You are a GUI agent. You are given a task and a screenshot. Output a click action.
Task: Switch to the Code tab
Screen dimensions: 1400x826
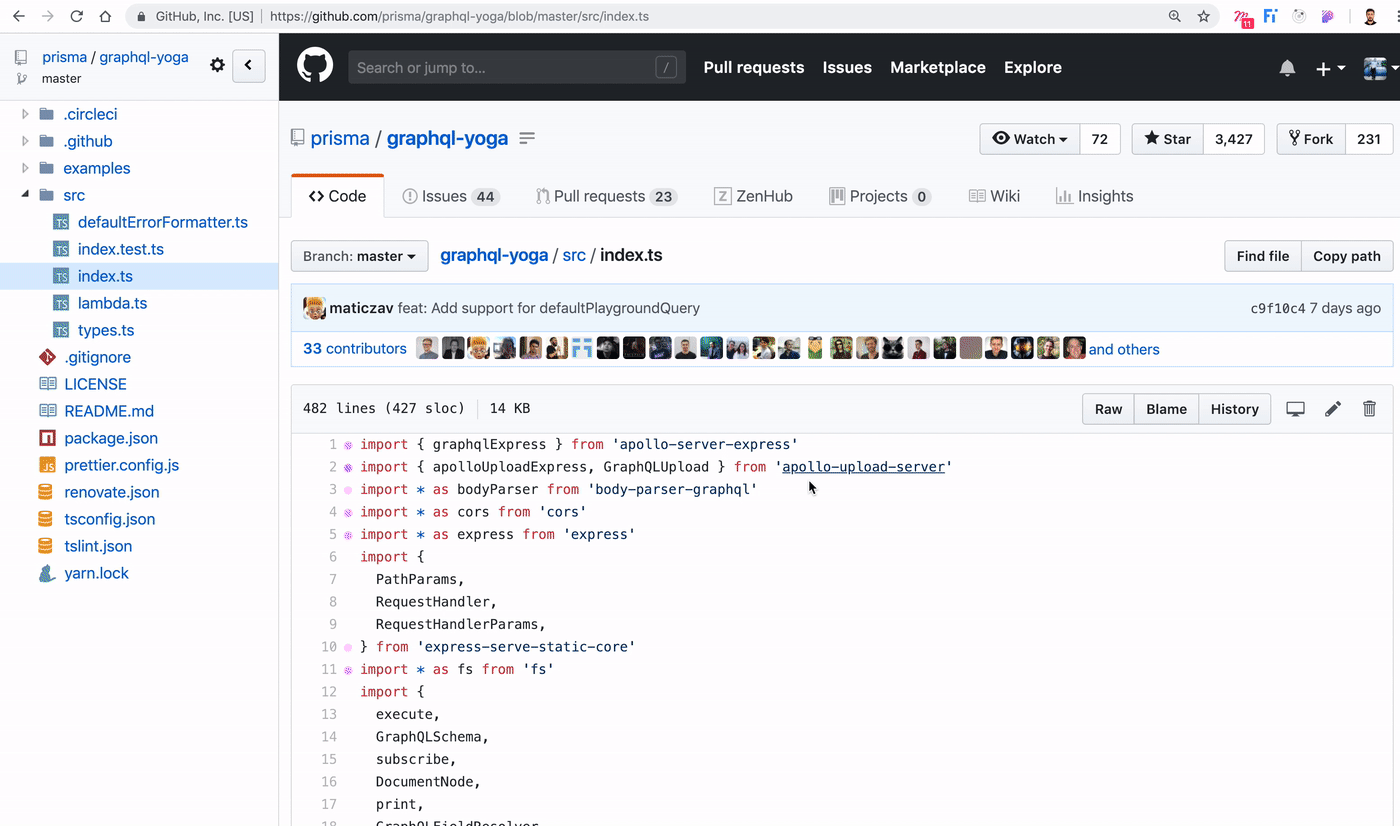click(337, 196)
